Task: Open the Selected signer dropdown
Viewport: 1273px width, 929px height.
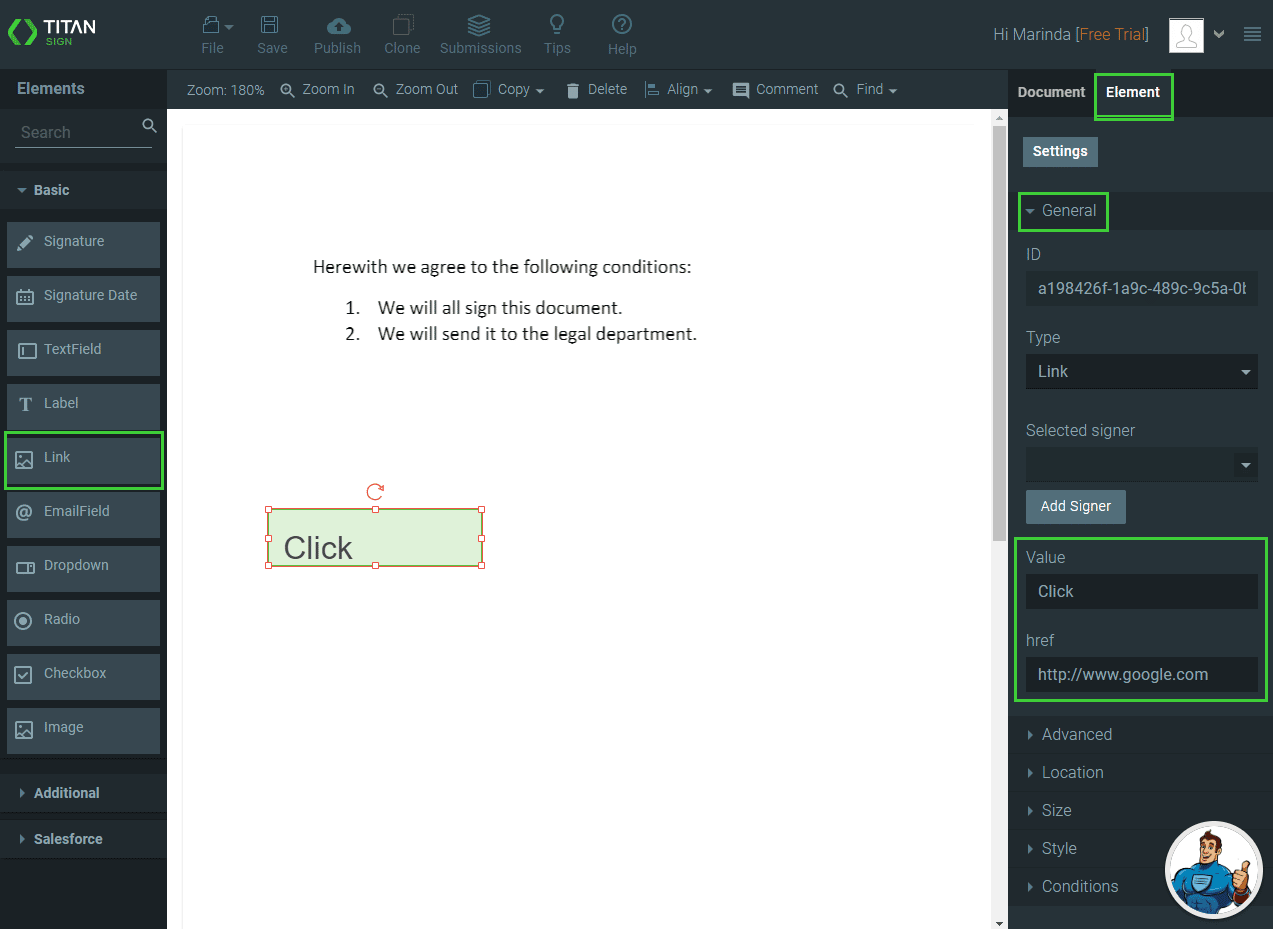Action: (1141, 464)
